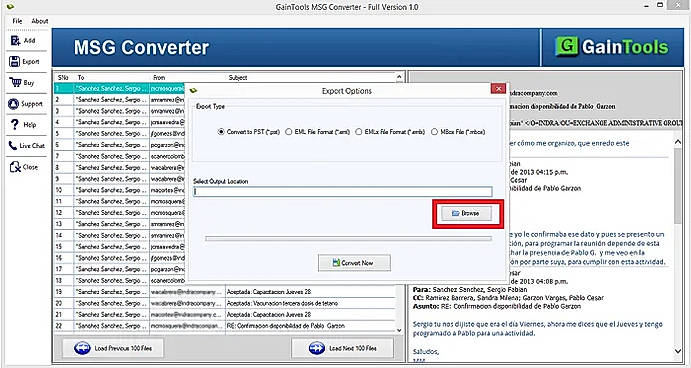The height and width of the screenshot is (368, 691).
Task: Open the Export tool in sidebar
Action: (25, 62)
